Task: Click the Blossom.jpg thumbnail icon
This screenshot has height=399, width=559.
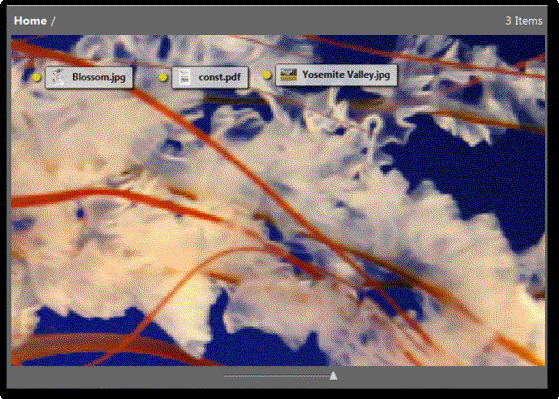Action: [x=58, y=77]
